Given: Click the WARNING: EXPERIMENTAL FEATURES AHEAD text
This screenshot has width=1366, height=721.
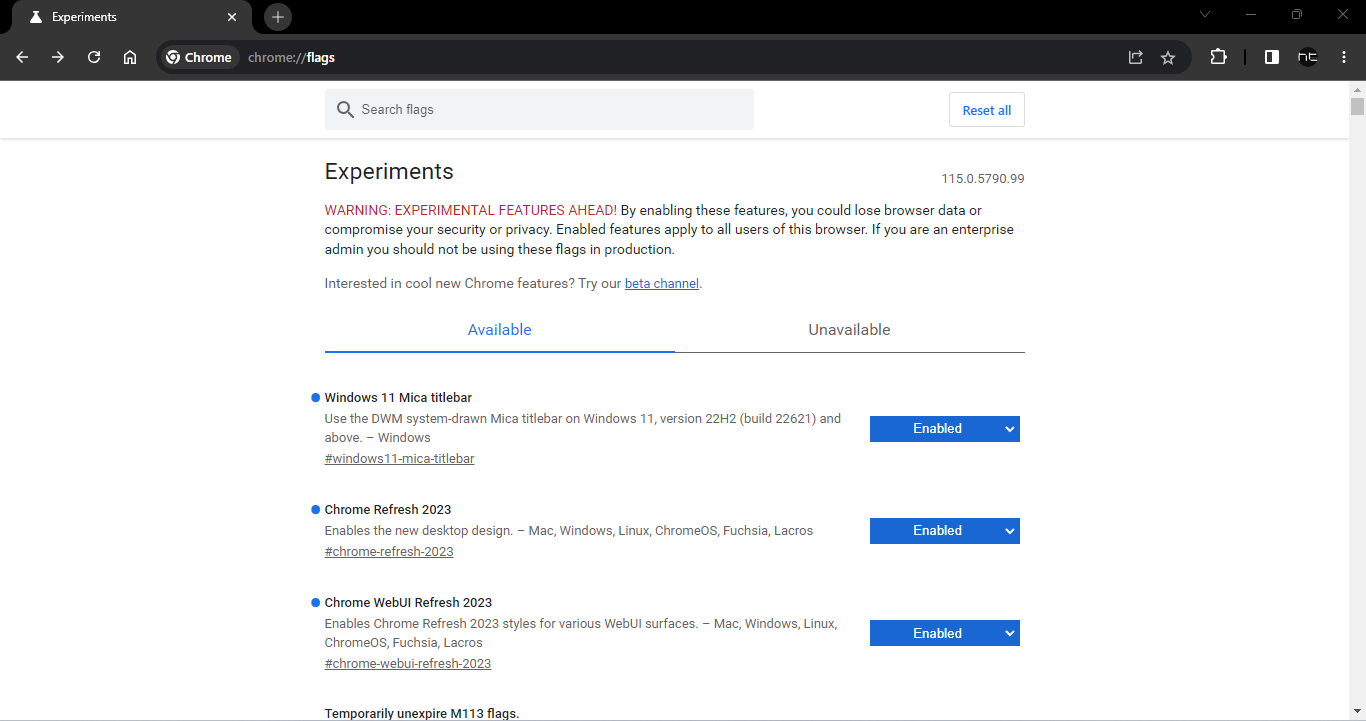Looking at the screenshot, I should coord(471,211).
